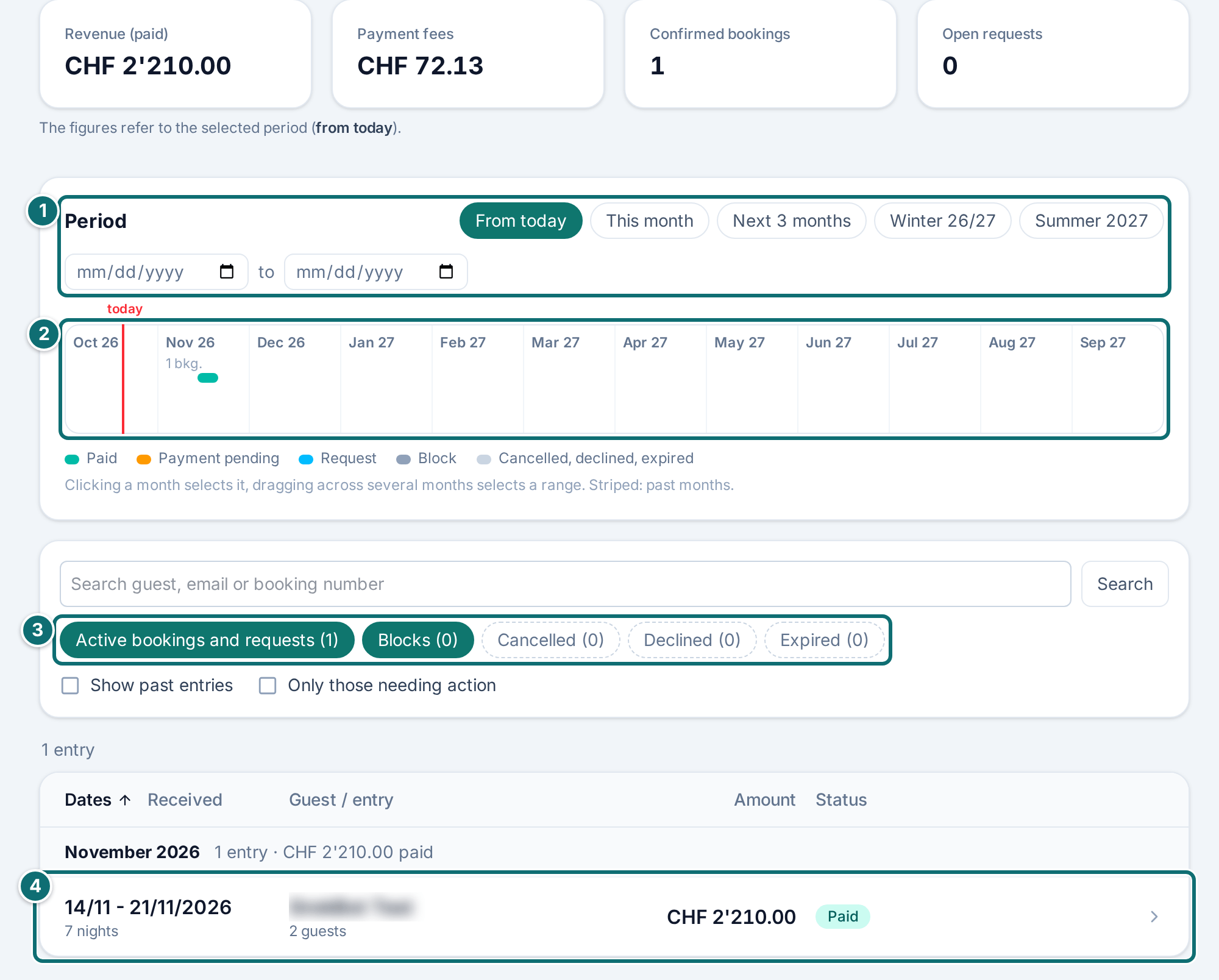Select the This month period preset

(x=650, y=221)
